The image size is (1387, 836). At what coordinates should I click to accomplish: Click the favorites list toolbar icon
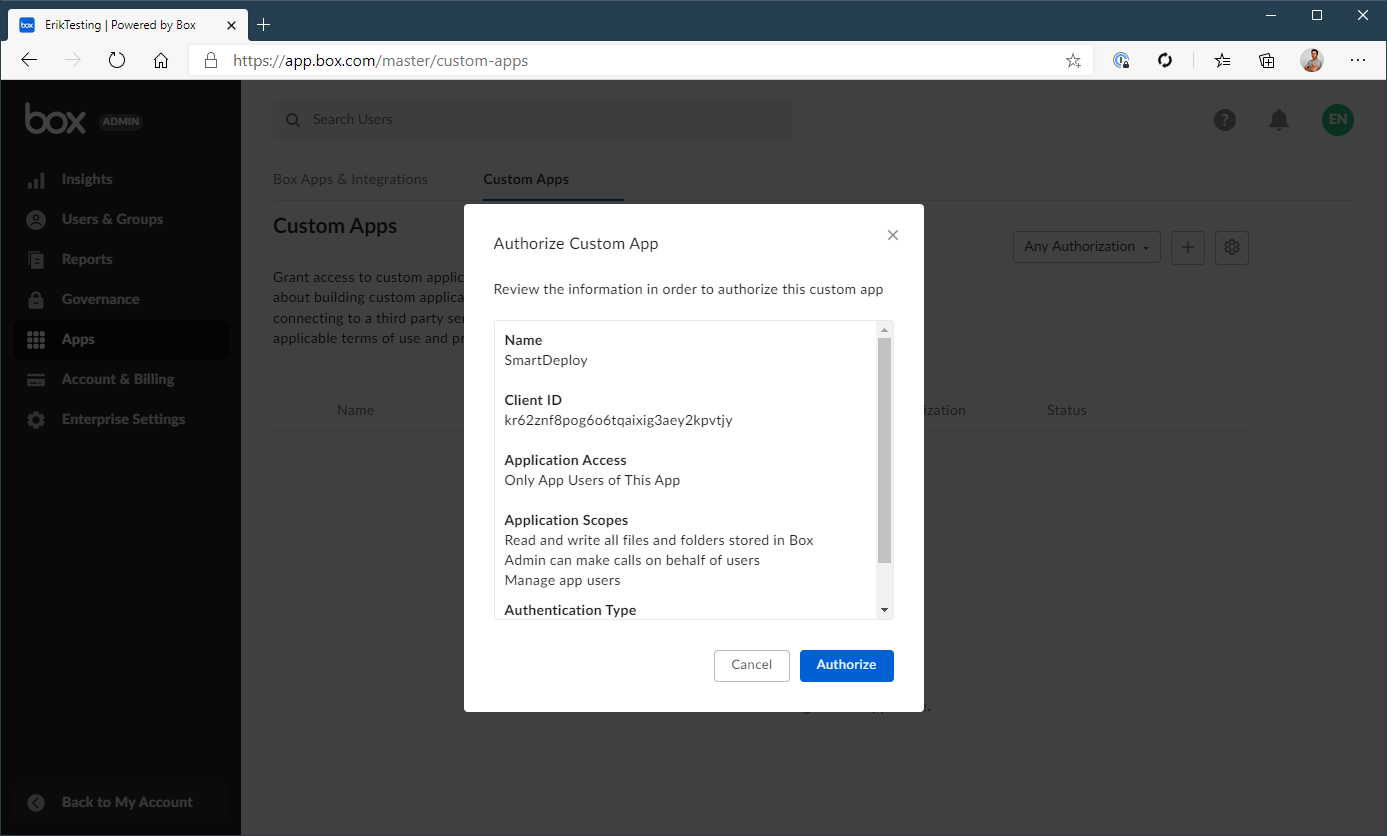pyautogui.click(x=1222, y=60)
